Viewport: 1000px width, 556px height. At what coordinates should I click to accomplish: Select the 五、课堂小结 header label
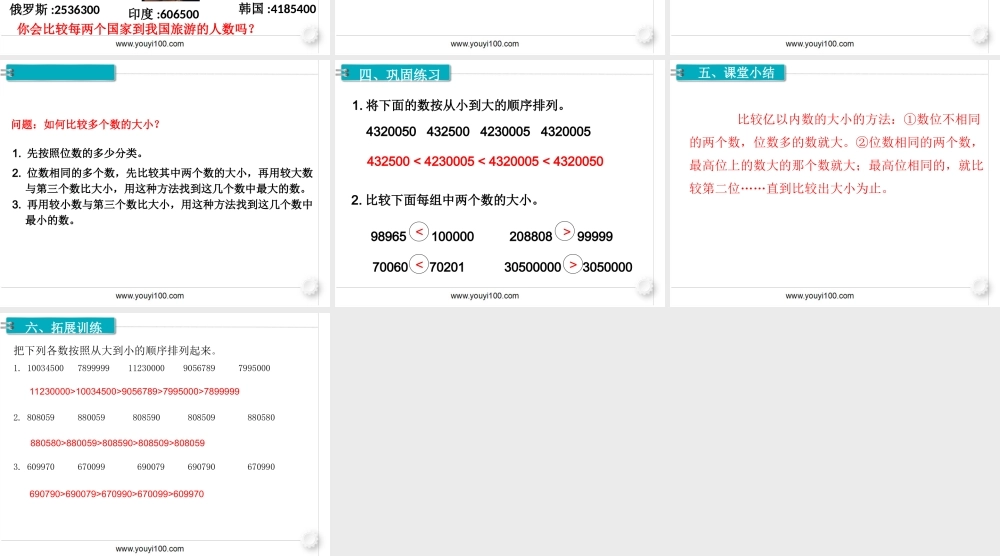click(735, 73)
